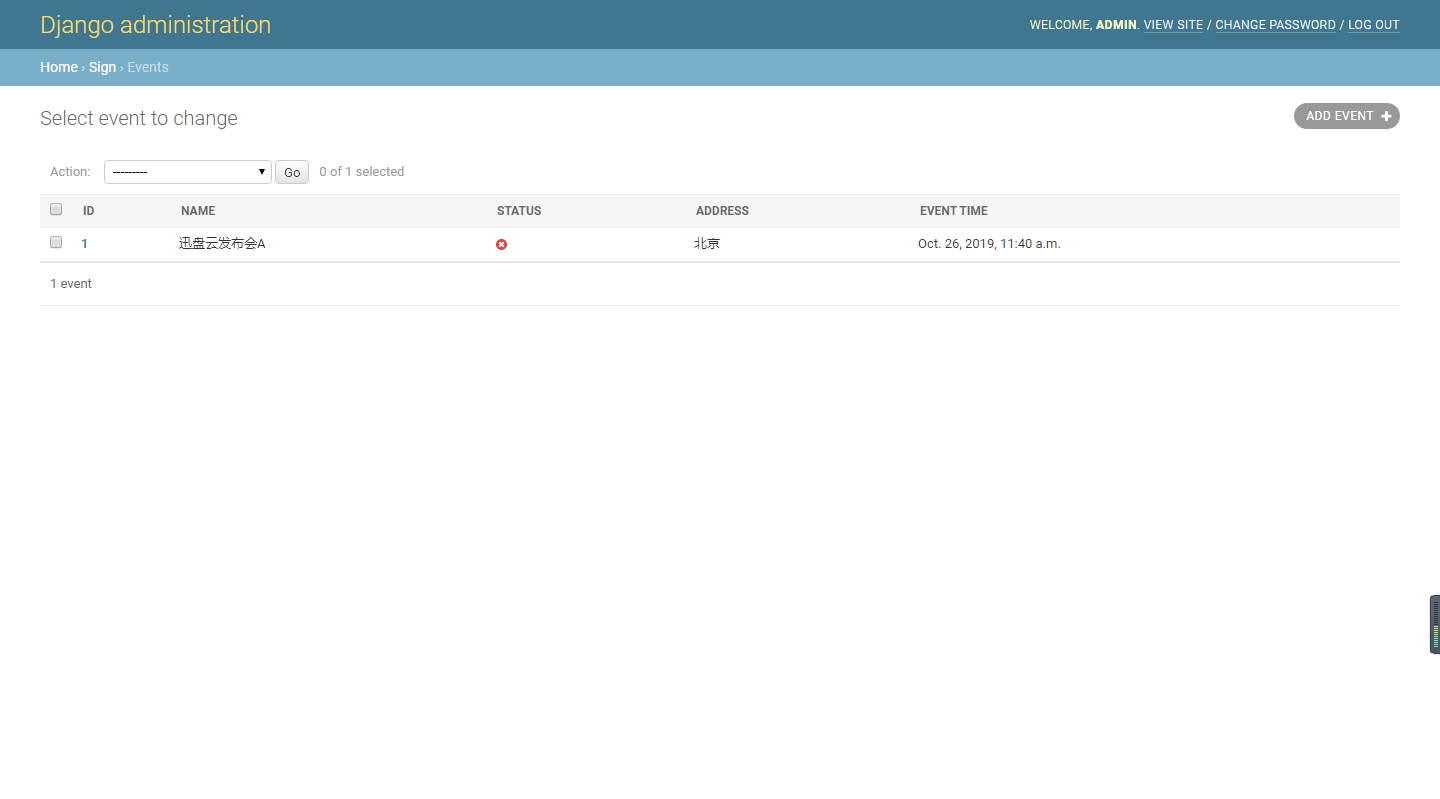Screen dimensions: 1440x799
Task: Tick the checkbox for event row 1
Action: [x=56, y=242]
